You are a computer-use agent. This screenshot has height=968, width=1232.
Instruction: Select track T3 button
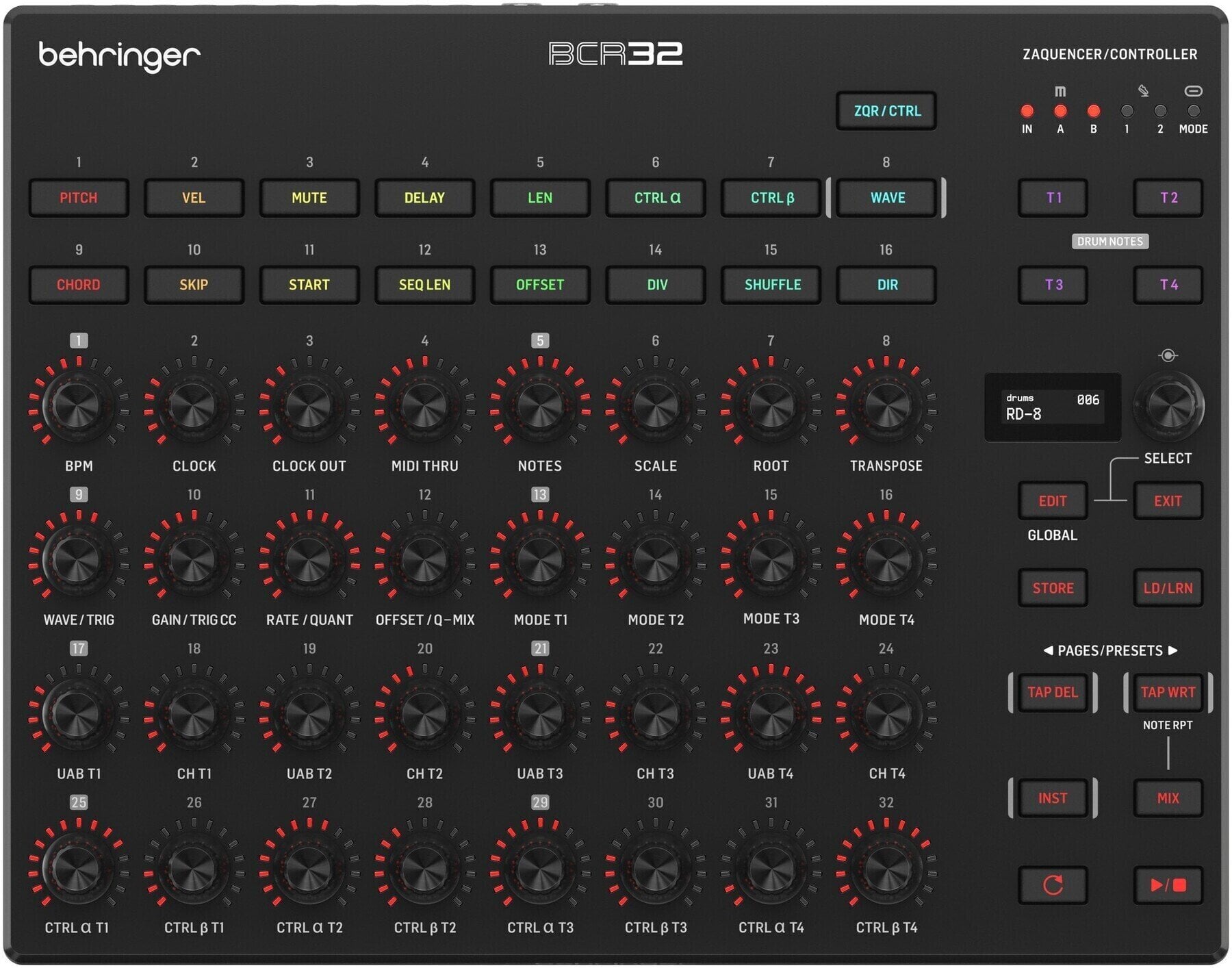coord(1053,285)
